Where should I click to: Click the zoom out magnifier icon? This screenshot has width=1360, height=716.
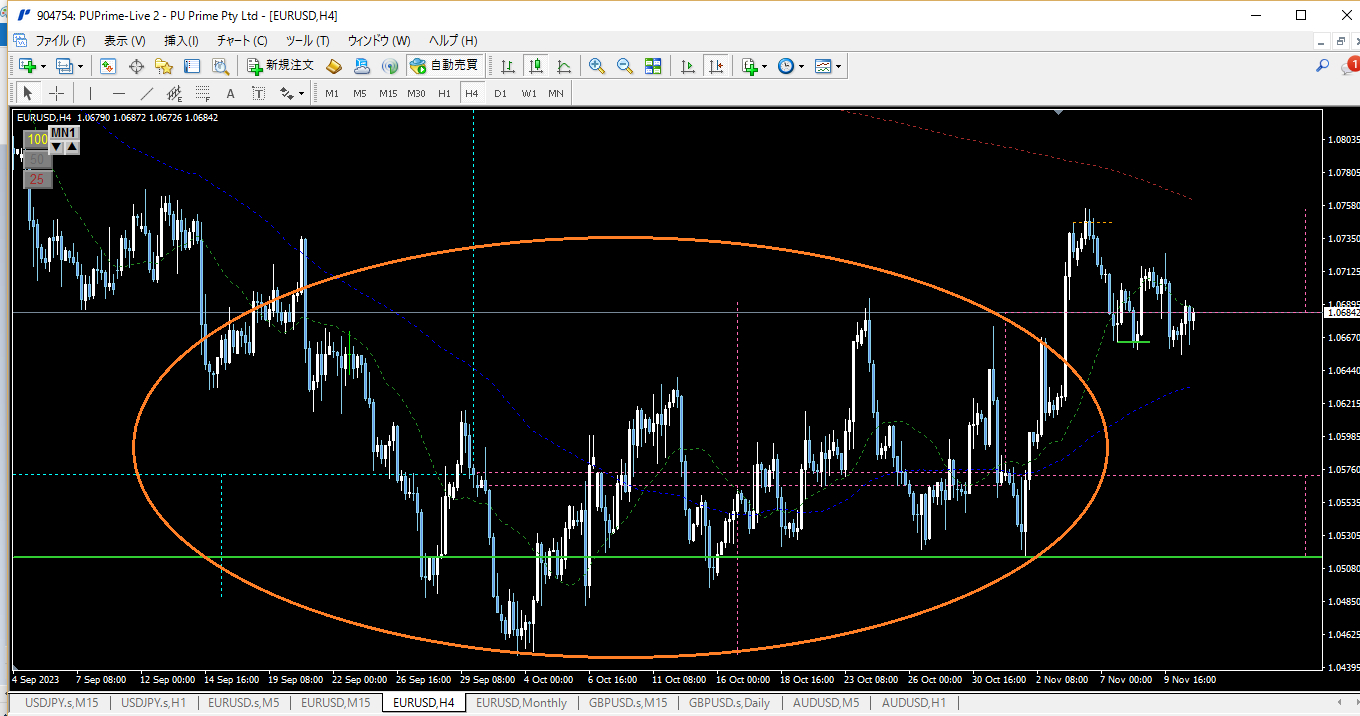click(x=625, y=66)
